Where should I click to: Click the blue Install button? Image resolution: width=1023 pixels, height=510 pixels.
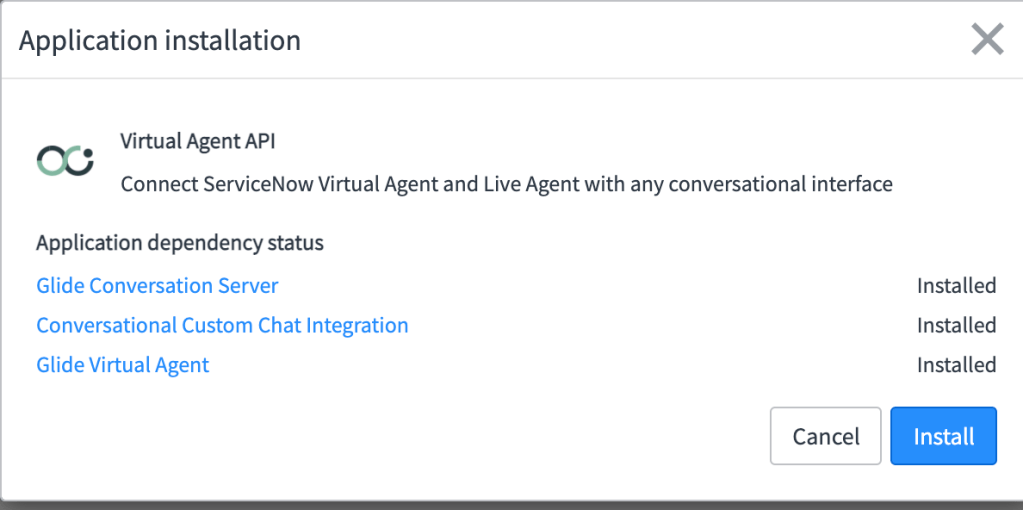943,436
